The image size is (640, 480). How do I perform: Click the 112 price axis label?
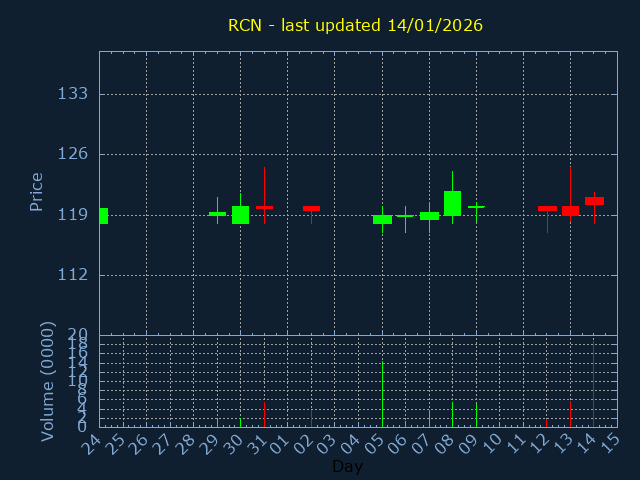coord(73,275)
